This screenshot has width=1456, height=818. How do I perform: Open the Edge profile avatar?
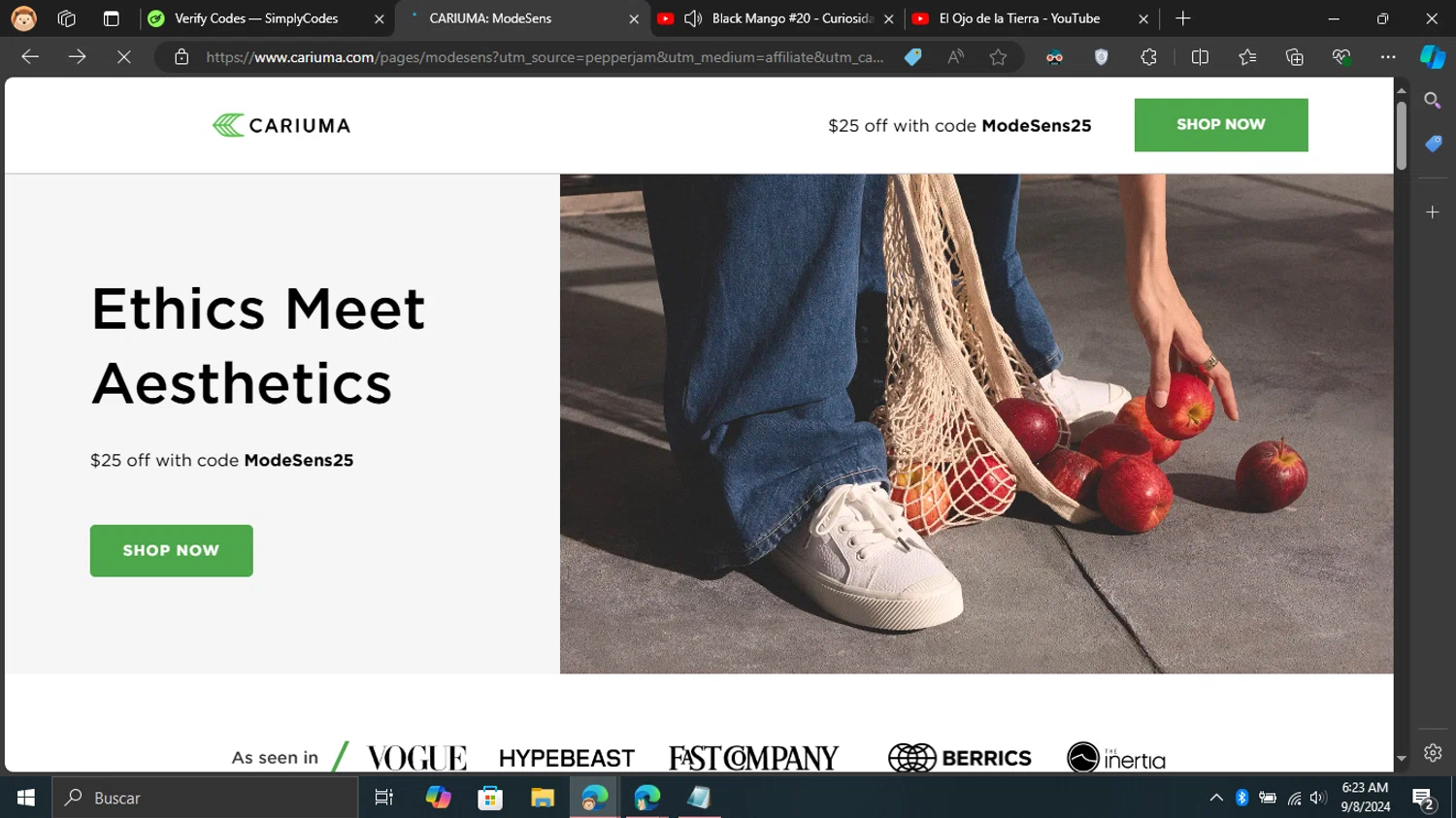click(23, 18)
